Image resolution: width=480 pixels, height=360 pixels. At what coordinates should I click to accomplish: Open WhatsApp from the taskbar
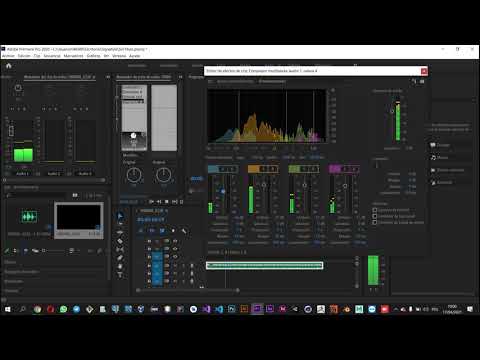pos(63,309)
